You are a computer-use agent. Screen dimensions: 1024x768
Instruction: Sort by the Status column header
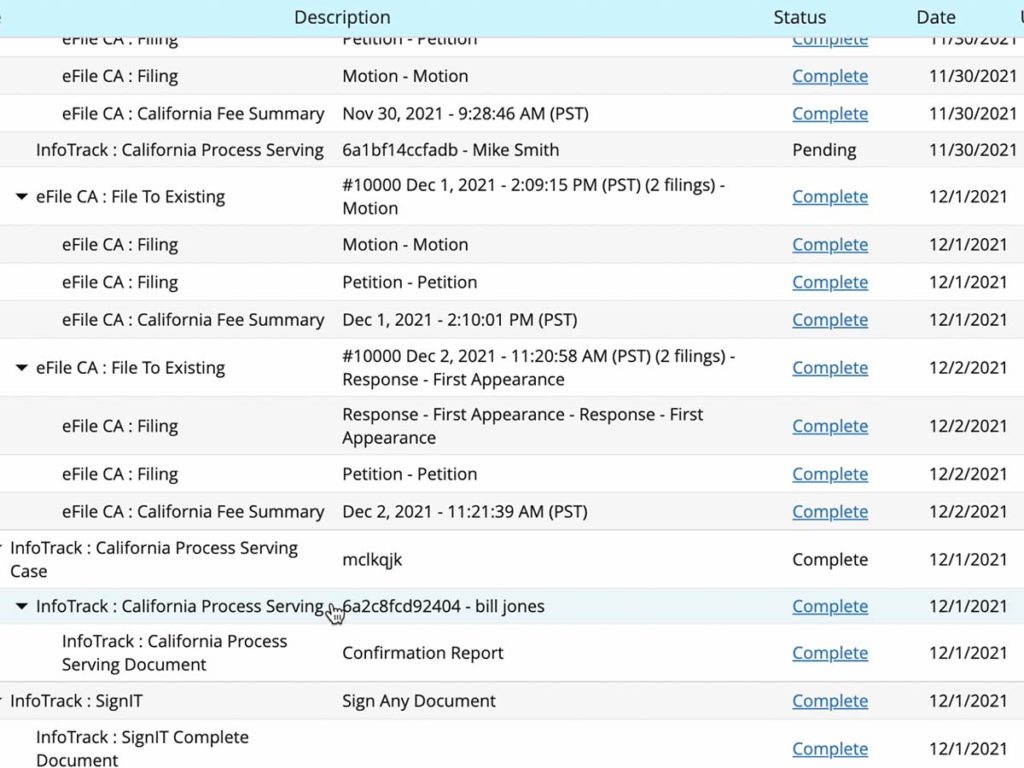(x=799, y=17)
